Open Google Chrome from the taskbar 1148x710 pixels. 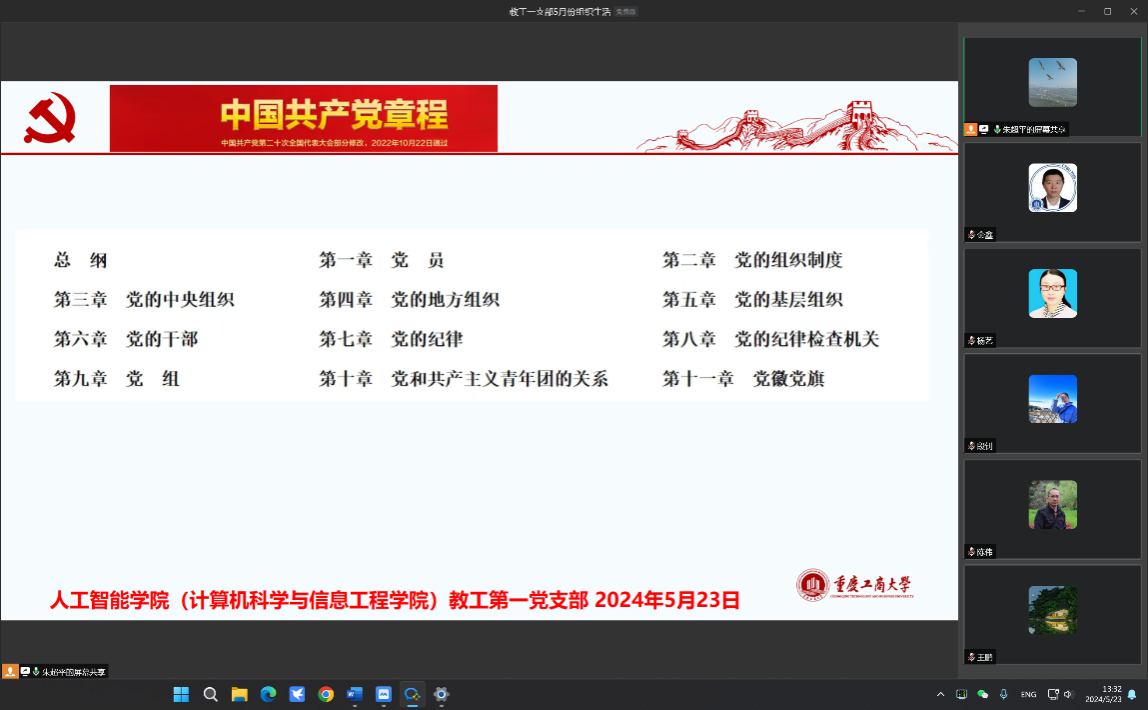(326, 694)
